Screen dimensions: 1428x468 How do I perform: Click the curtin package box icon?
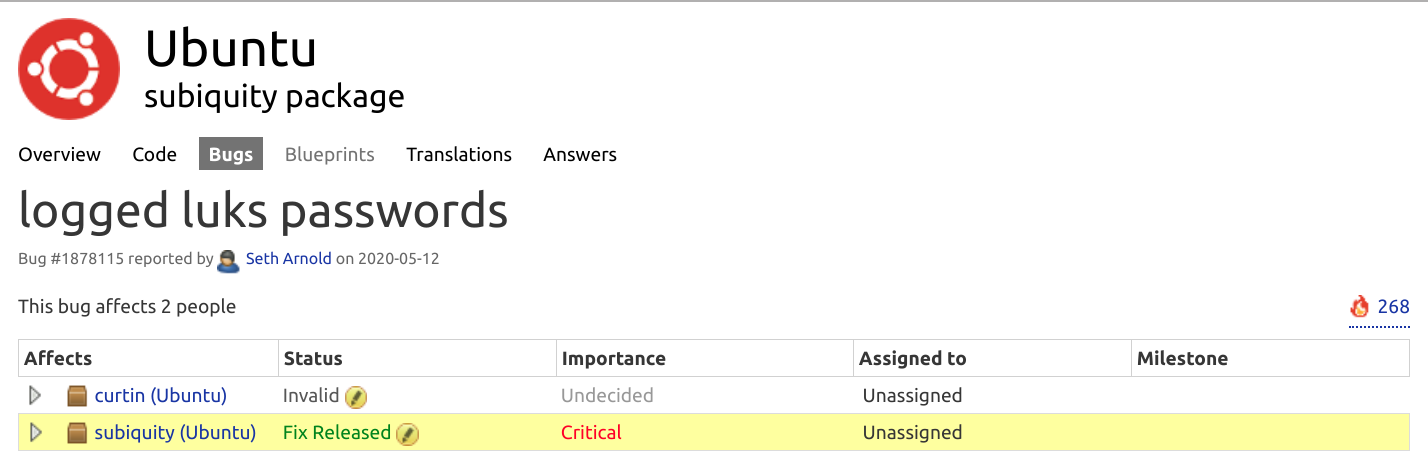coord(77,396)
